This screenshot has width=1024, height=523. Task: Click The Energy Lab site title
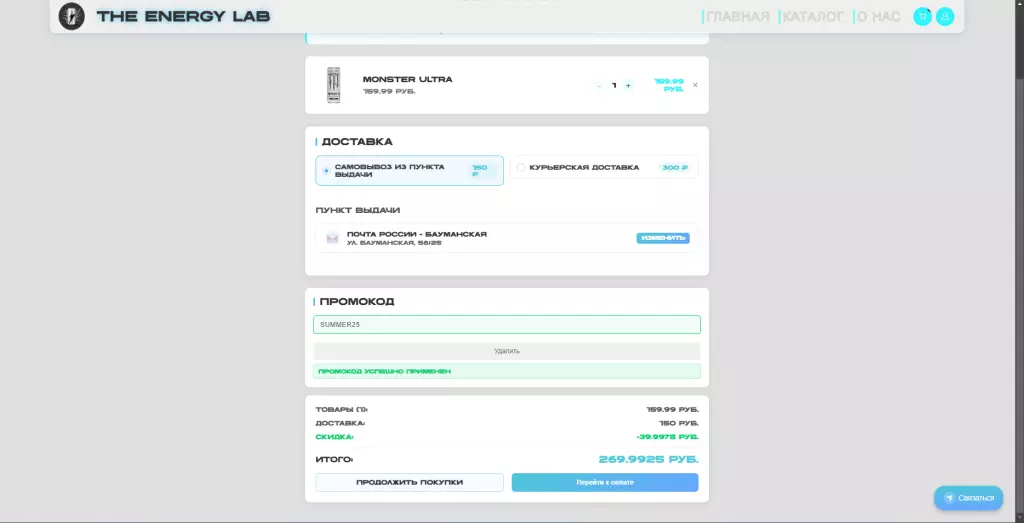[183, 17]
